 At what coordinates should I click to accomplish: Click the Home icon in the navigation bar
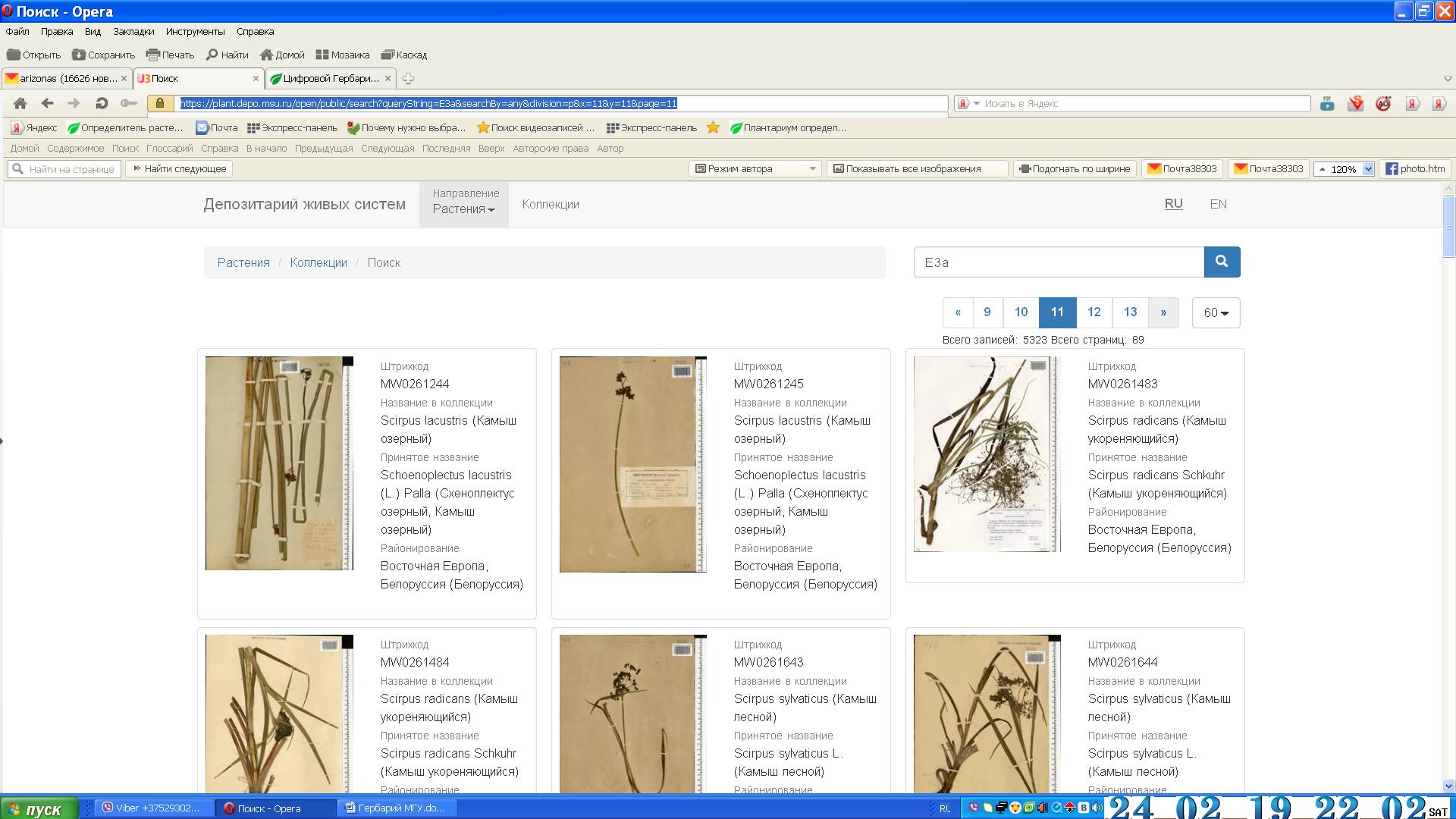pyautogui.click(x=20, y=103)
